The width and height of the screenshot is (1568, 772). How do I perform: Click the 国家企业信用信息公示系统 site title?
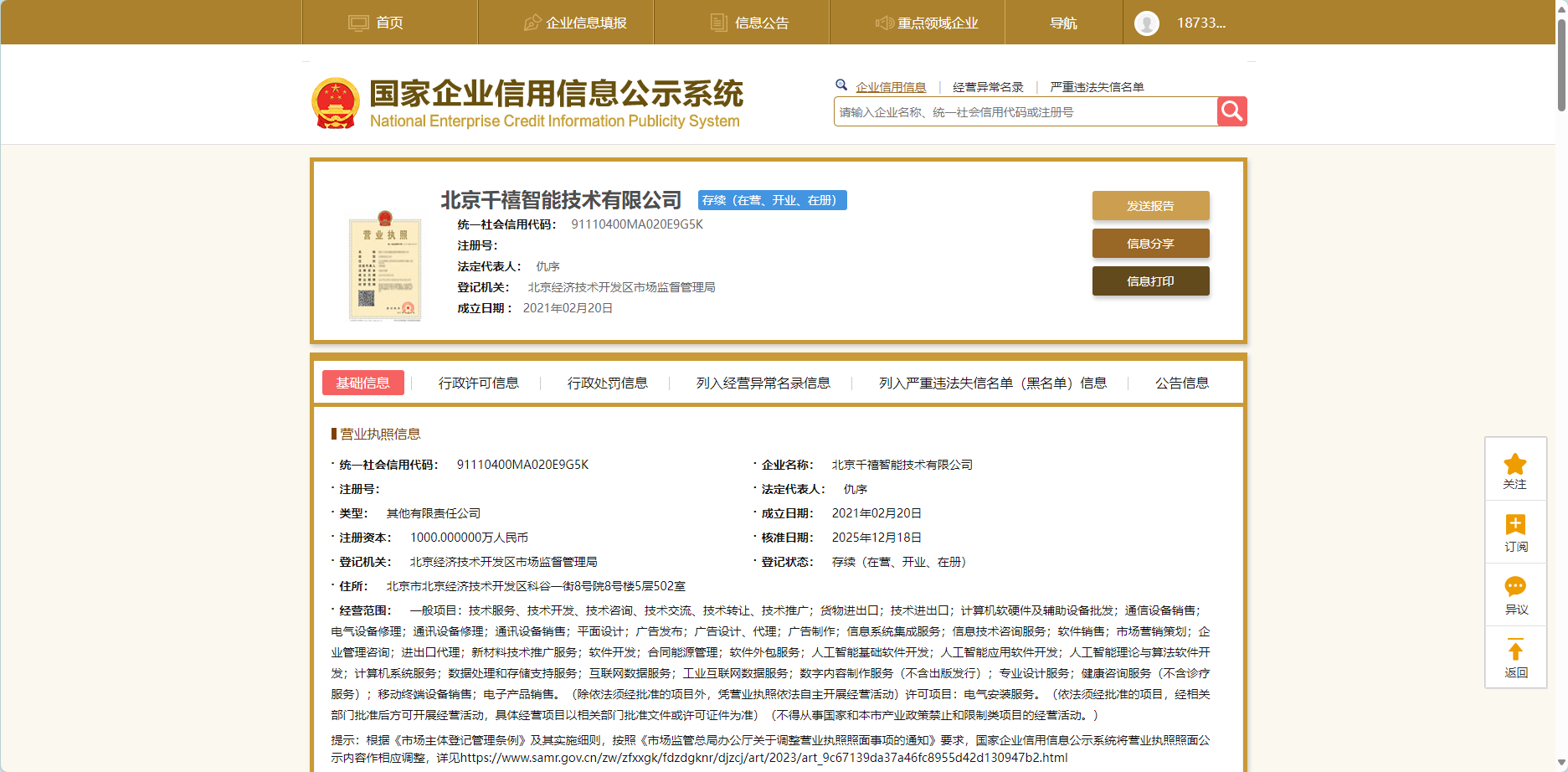pos(557,94)
